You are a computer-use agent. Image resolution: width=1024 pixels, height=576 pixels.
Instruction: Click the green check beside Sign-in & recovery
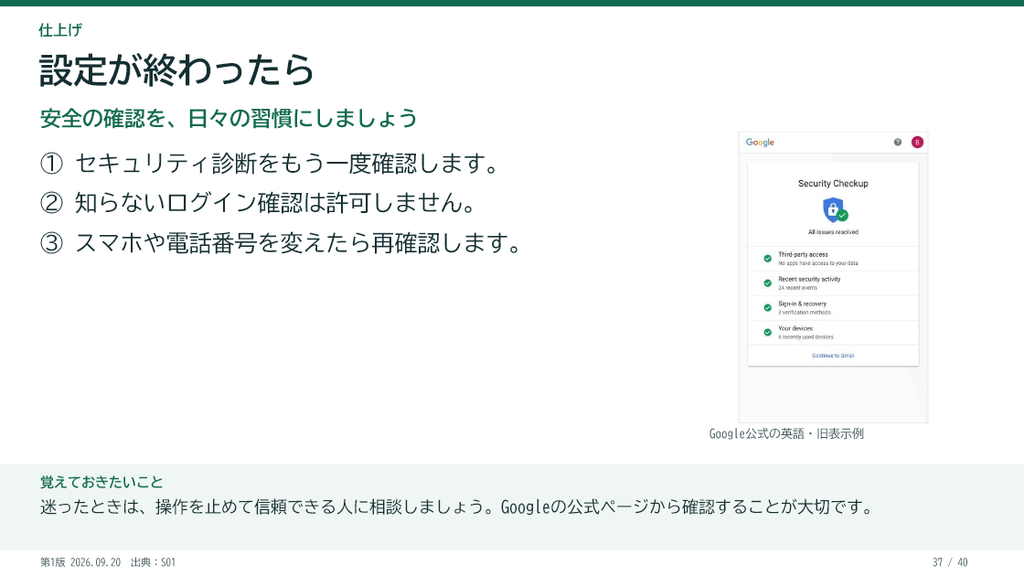pyautogui.click(x=767, y=308)
